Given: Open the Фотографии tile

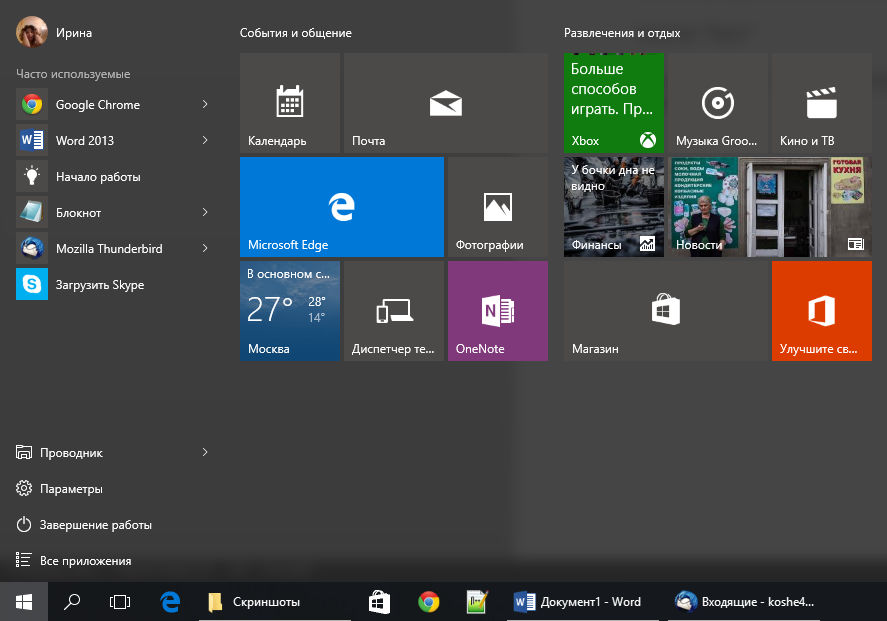Looking at the screenshot, I should tap(497, 207).
